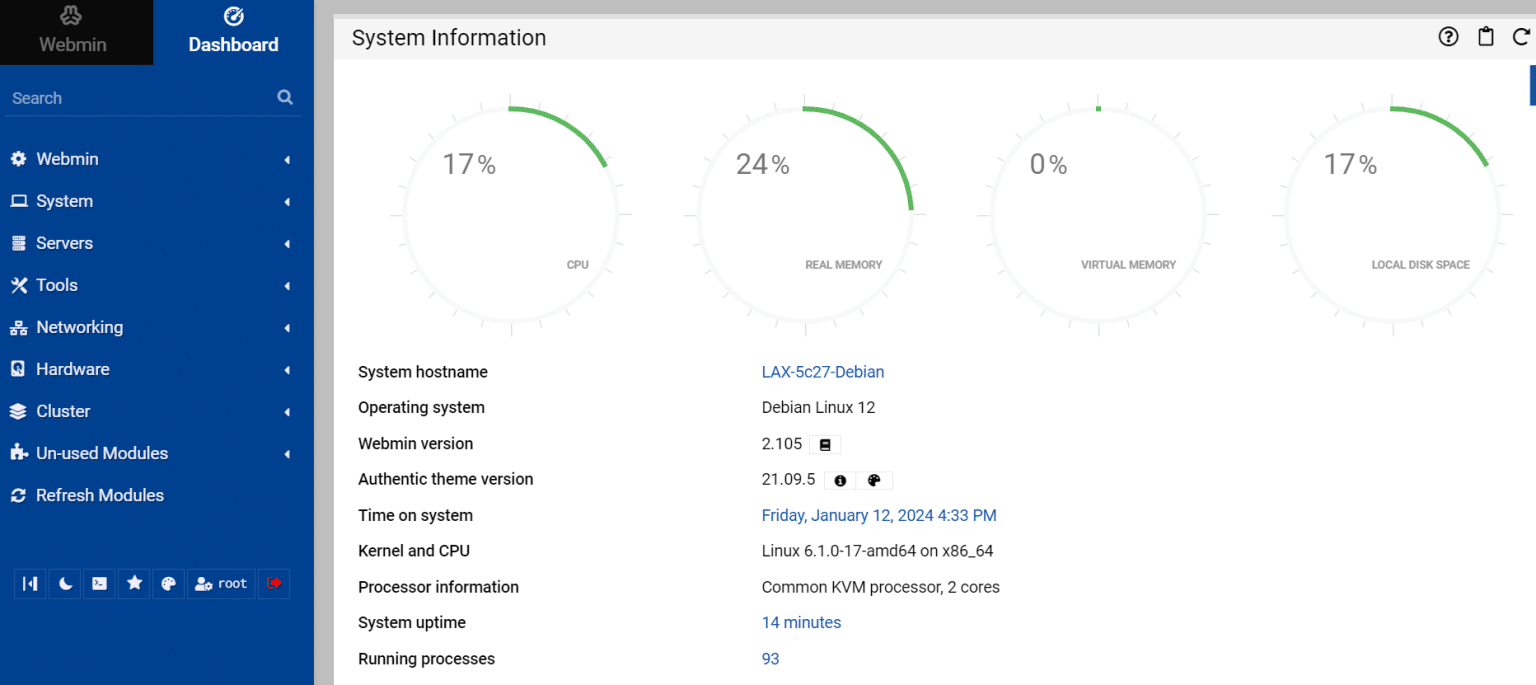
Task: Open theme palette icon beside version 21.09.5
Action: 874,480
